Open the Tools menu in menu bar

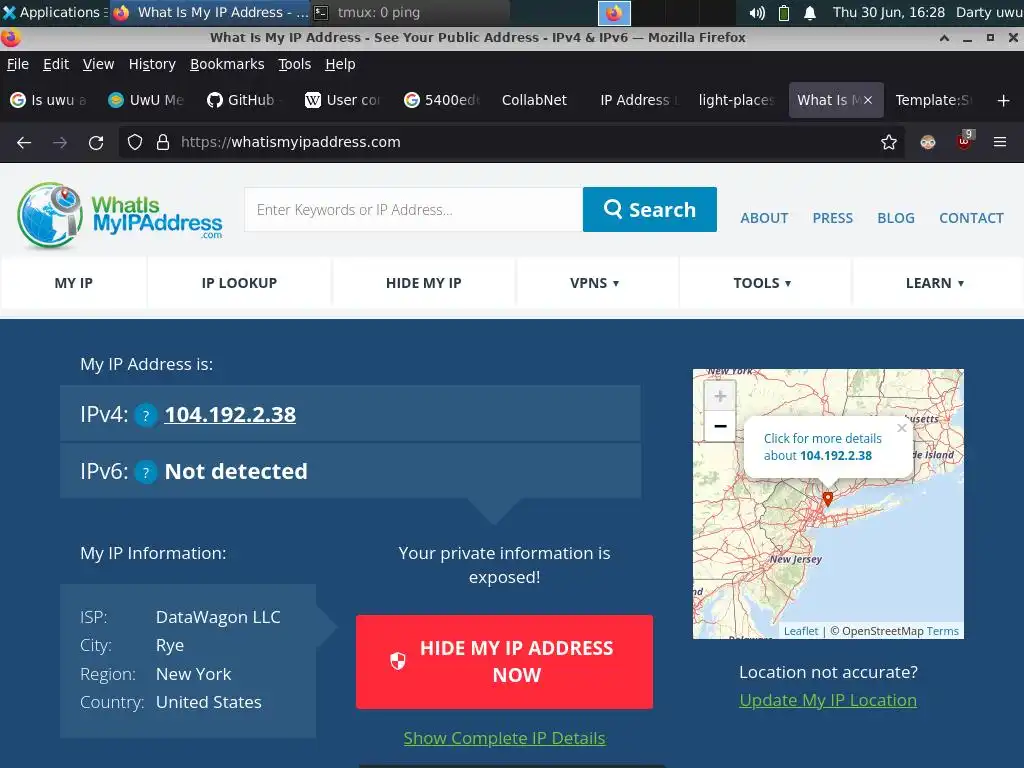tap(295, 64)
